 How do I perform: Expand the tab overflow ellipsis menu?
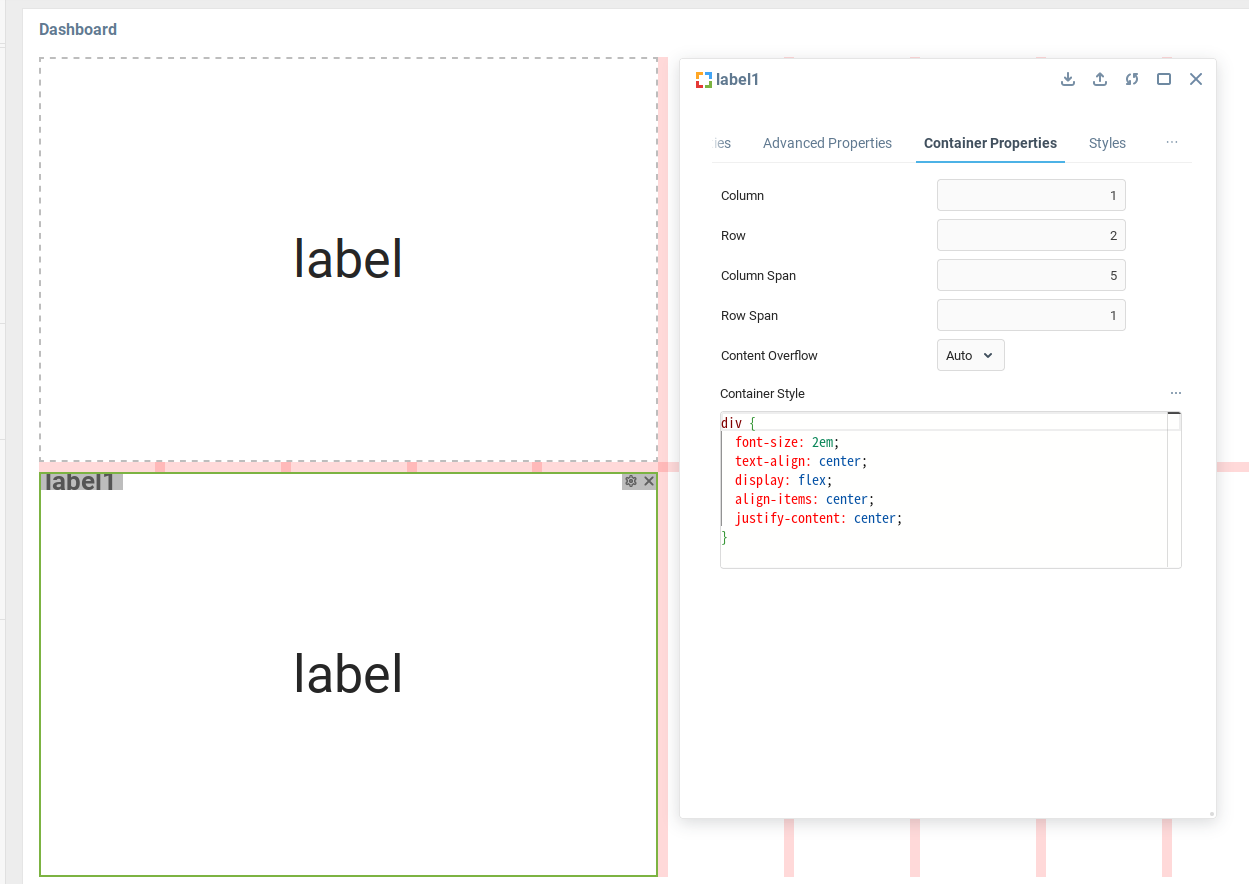[1172, 143]
